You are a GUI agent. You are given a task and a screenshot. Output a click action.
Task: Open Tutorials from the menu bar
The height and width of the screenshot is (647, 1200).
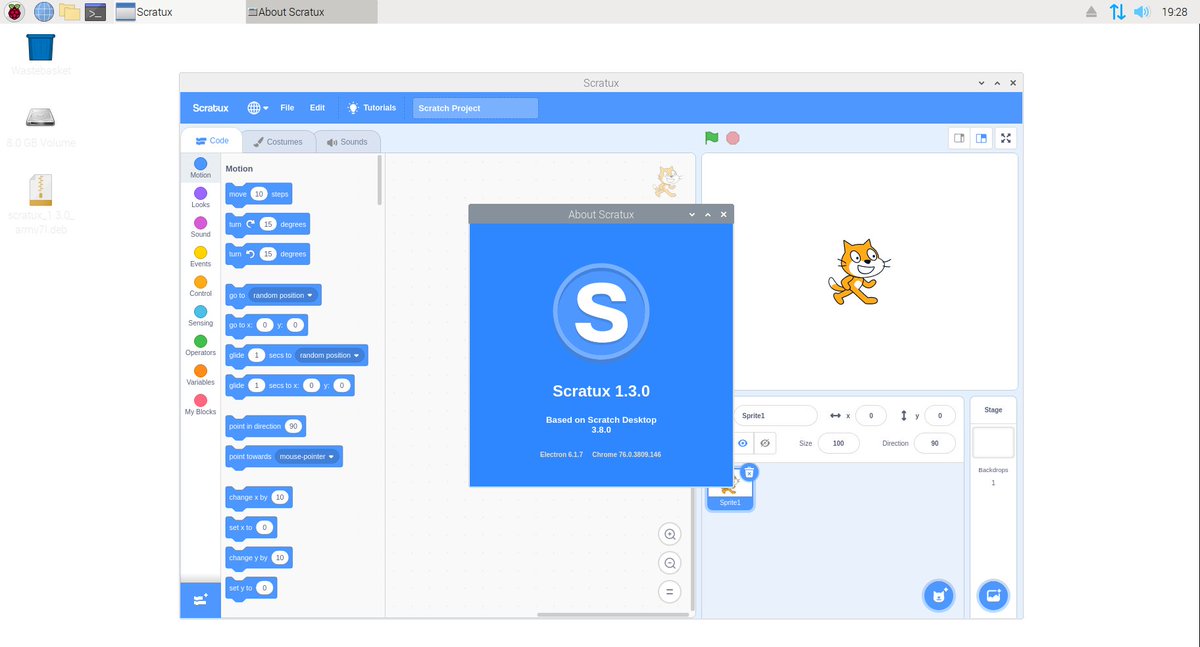point(371,108)
